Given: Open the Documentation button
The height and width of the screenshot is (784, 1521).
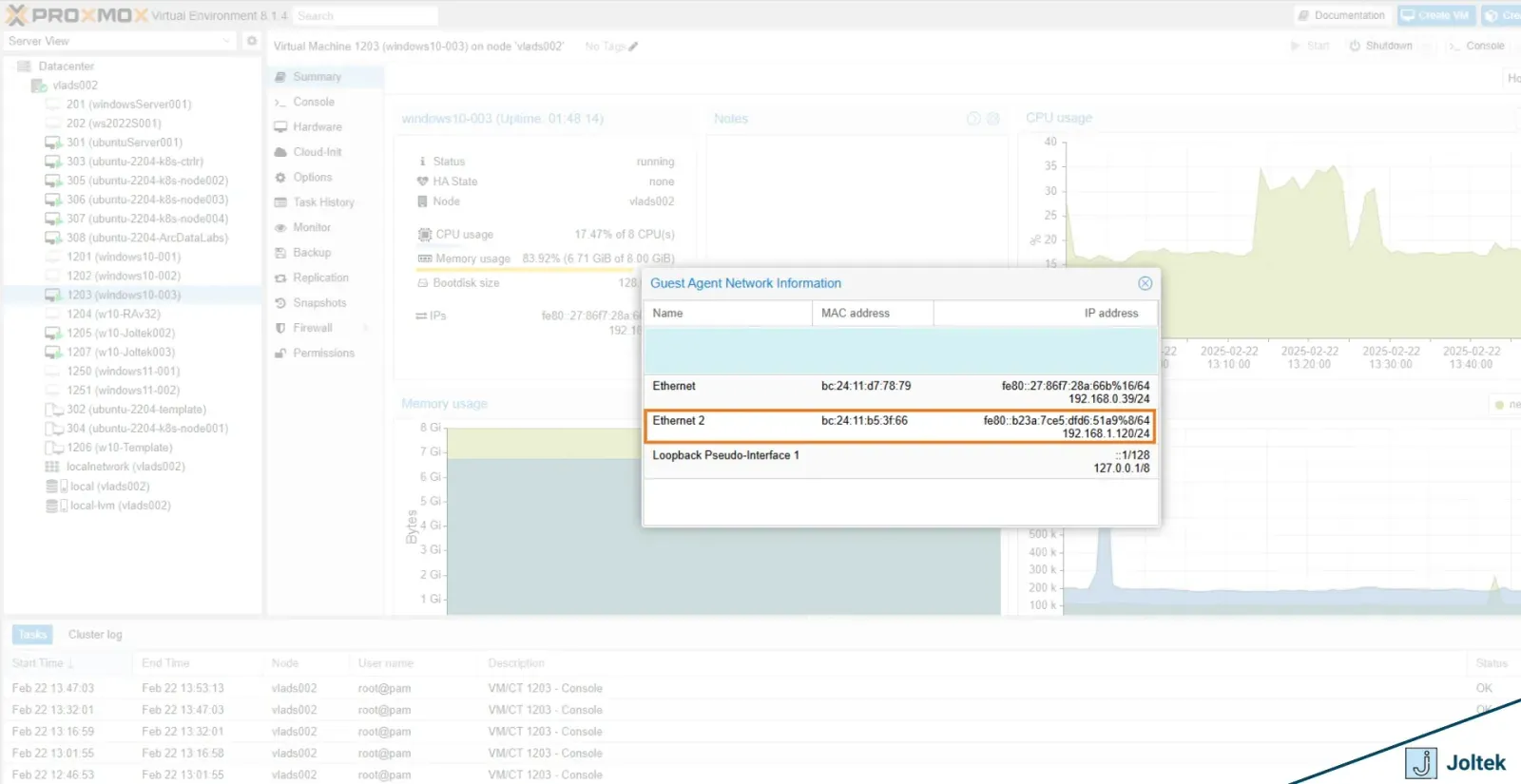Looking at the screenshot, I should [1342, 15].
